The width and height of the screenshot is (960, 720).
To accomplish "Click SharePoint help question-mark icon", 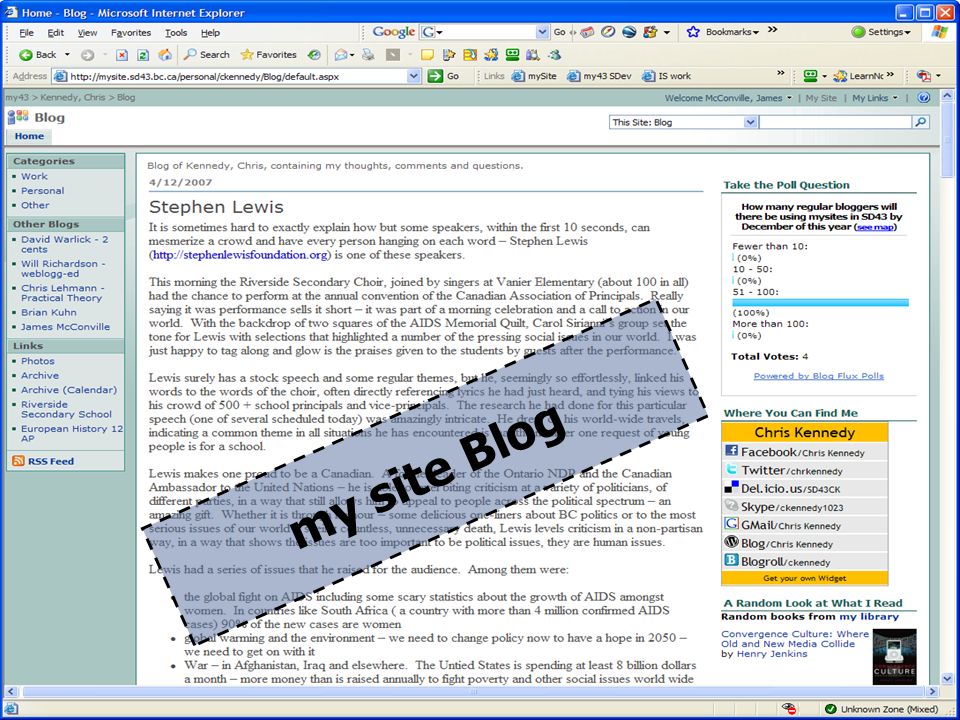I will click(x=924, y=97).
